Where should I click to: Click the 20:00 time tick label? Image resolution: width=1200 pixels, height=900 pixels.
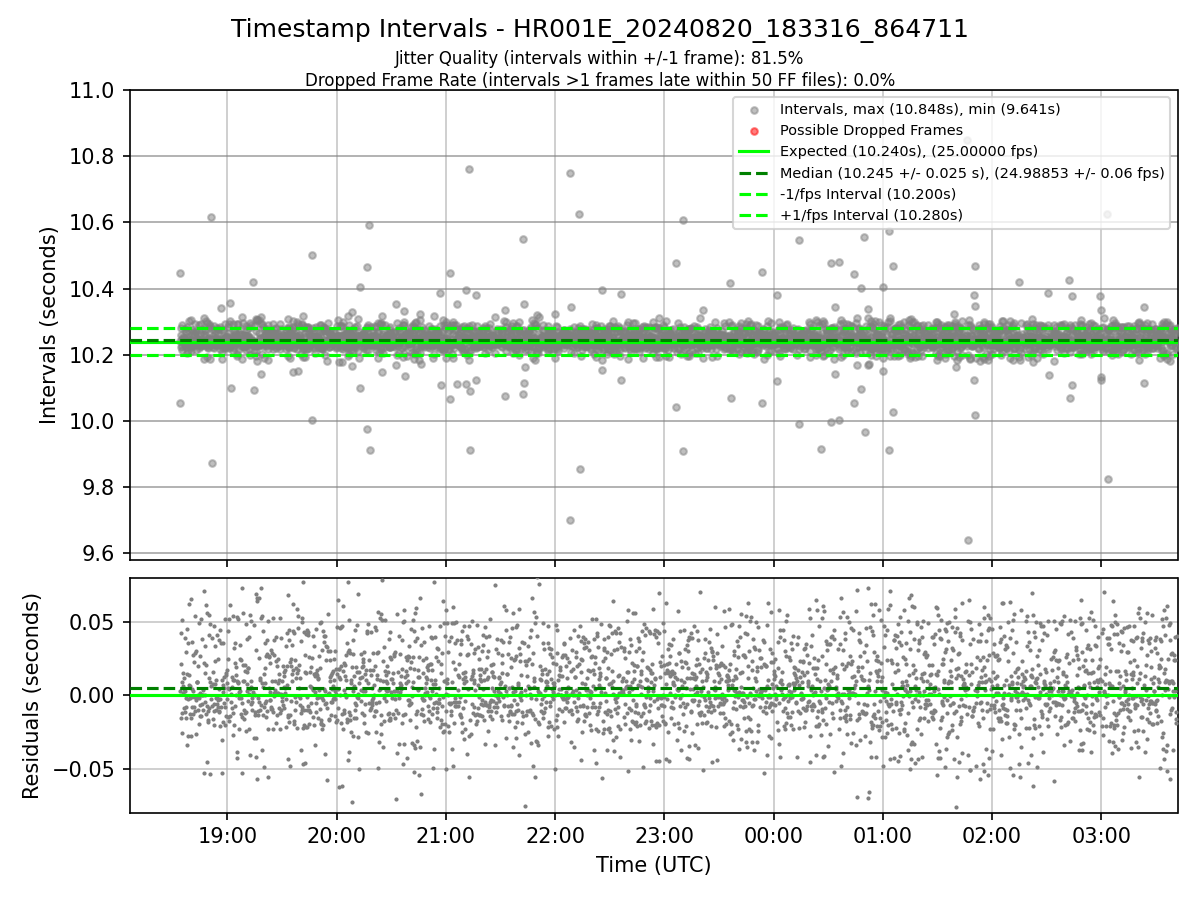[x=336, y=834]
